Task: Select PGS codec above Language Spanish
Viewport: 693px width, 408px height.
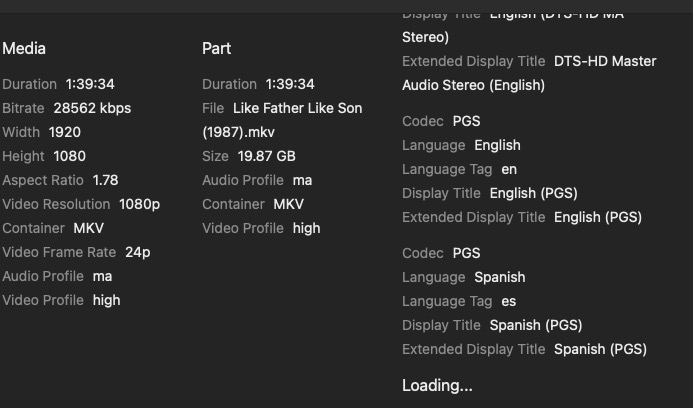Action: click(x=467, y=253)
